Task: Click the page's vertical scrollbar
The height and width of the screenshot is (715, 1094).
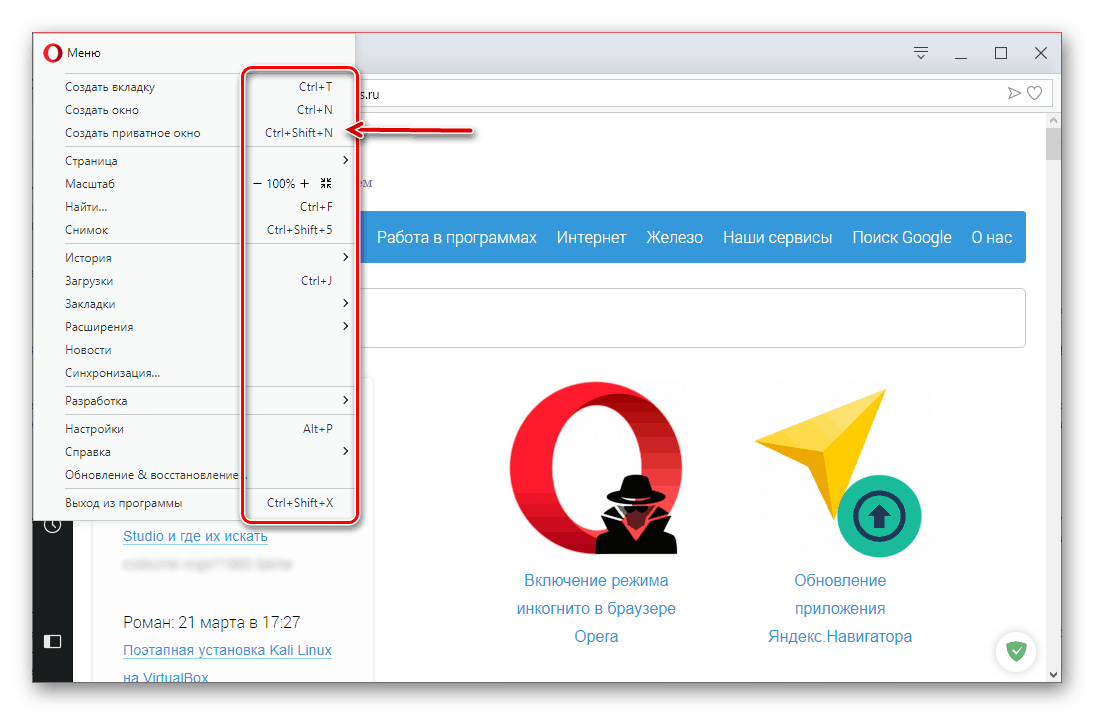Action: click(1053, 400)
